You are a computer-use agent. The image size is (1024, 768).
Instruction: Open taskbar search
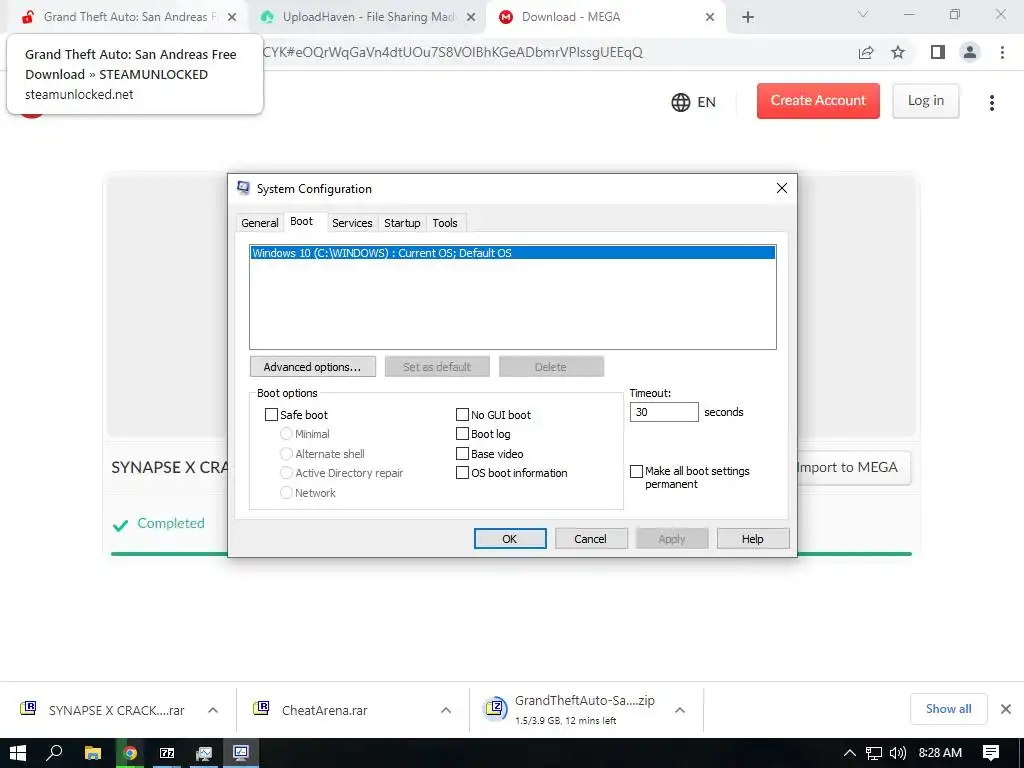tap(55, 753)
